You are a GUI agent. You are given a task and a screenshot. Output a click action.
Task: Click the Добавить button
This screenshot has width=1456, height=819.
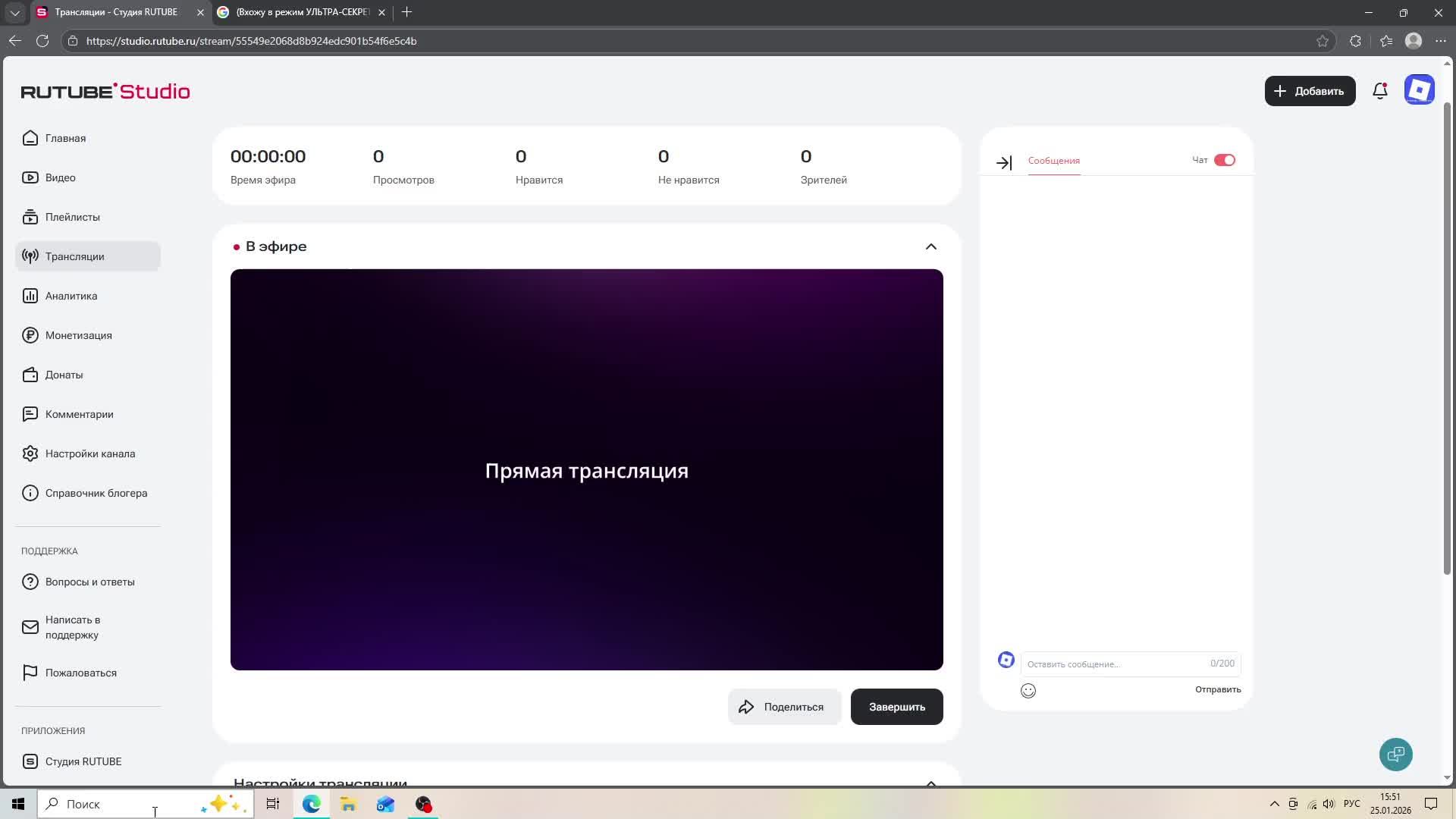pyautogui.click(x=1309, y=91)
